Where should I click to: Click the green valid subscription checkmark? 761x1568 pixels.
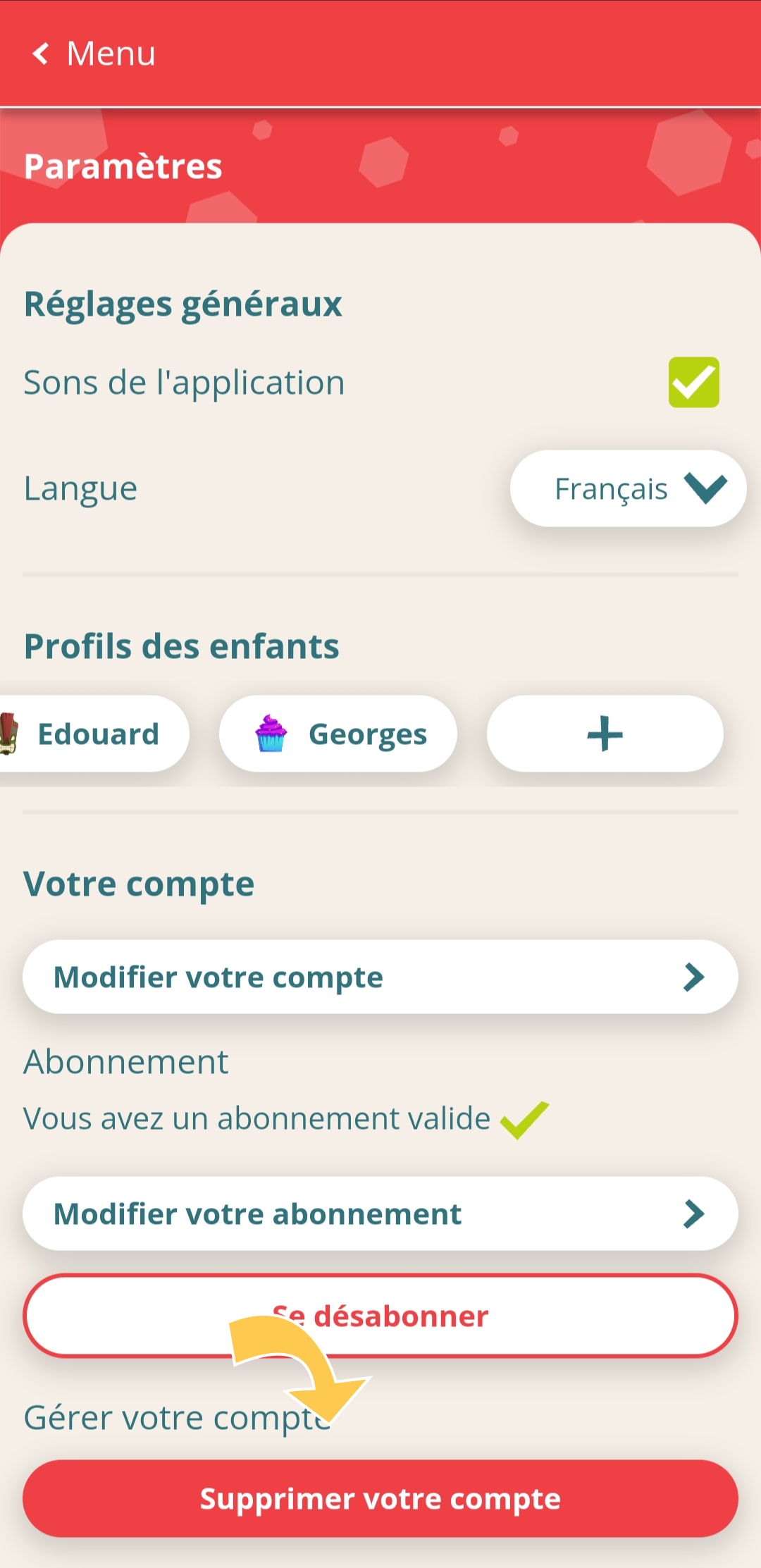click(x=524, y=1120)
